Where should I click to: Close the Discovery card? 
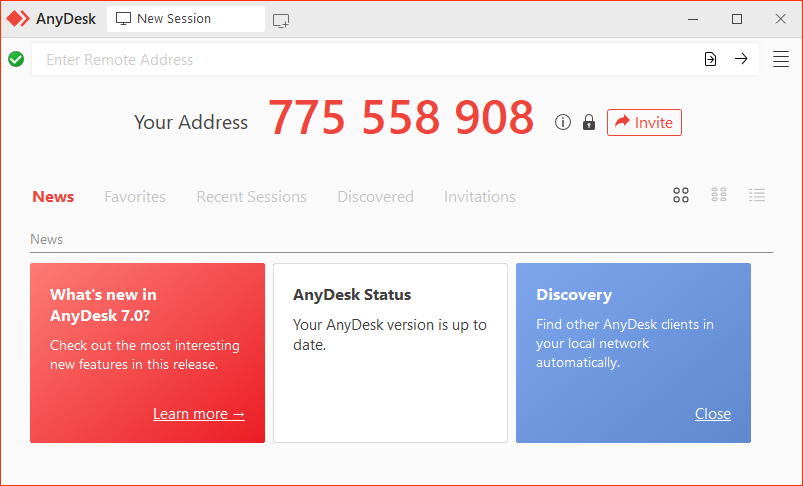(x=712, y=414)
